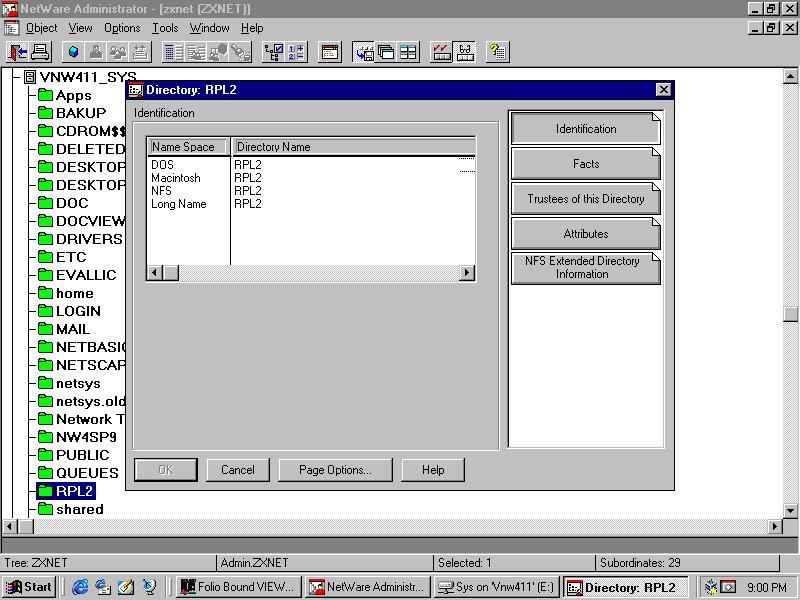The width and height of the screenshot is (800, 600).
Task: Select the LOGIN folder in the tree
Action: [69, 311]
